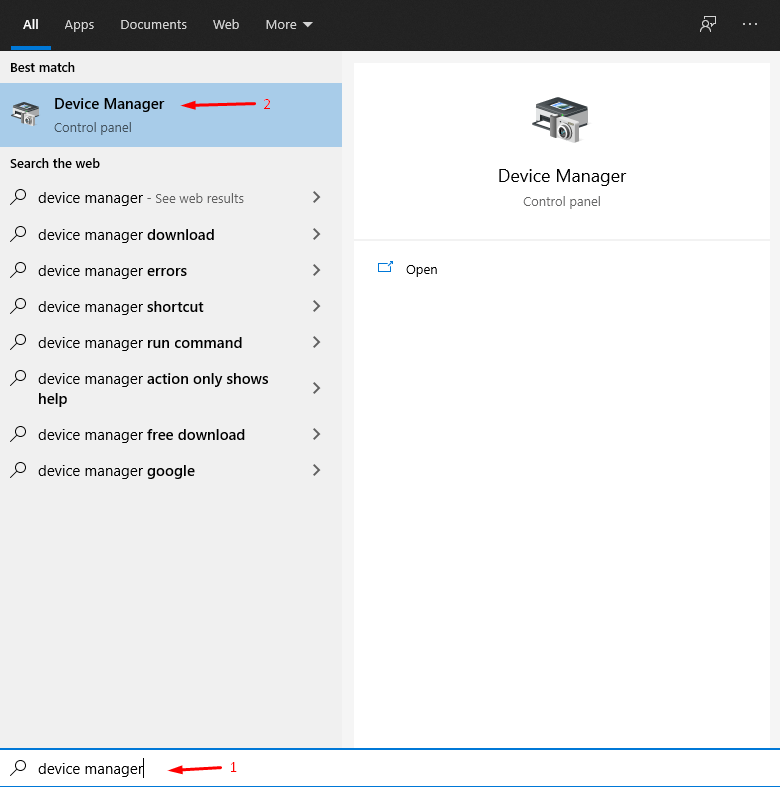Click the magnifier beside device manager google
The width and height of the screenshot is (780, 787).
point(18,470)
